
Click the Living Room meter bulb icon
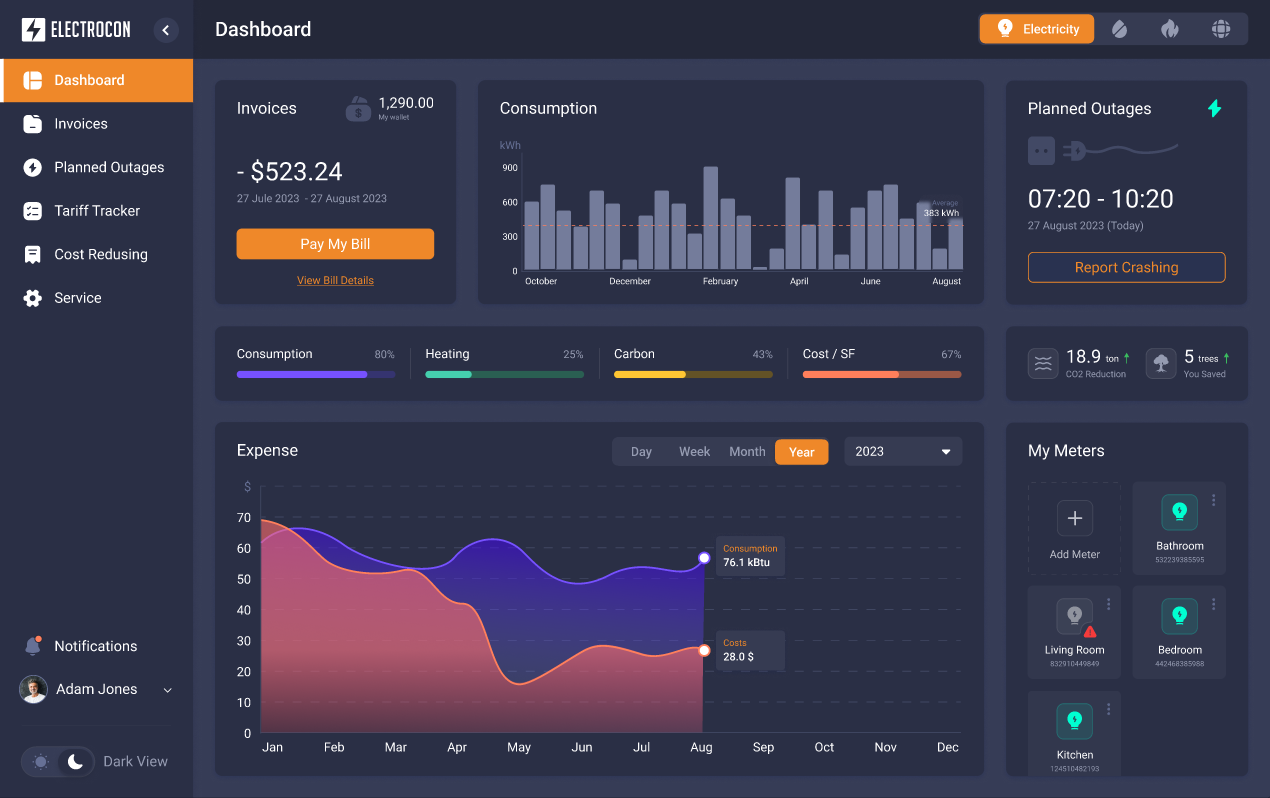coord(1074,614)
